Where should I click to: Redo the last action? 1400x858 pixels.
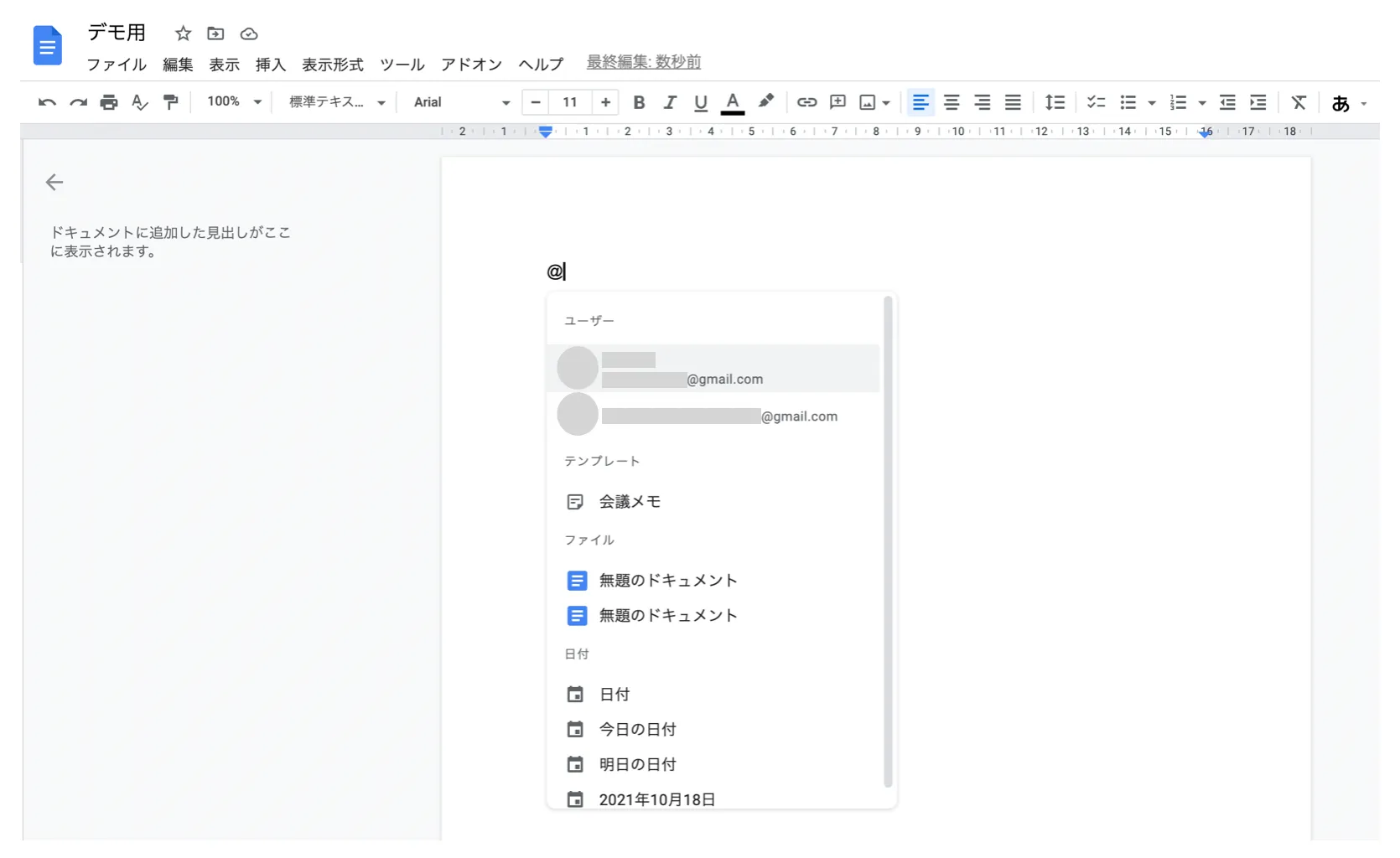[x=78, y=102]
